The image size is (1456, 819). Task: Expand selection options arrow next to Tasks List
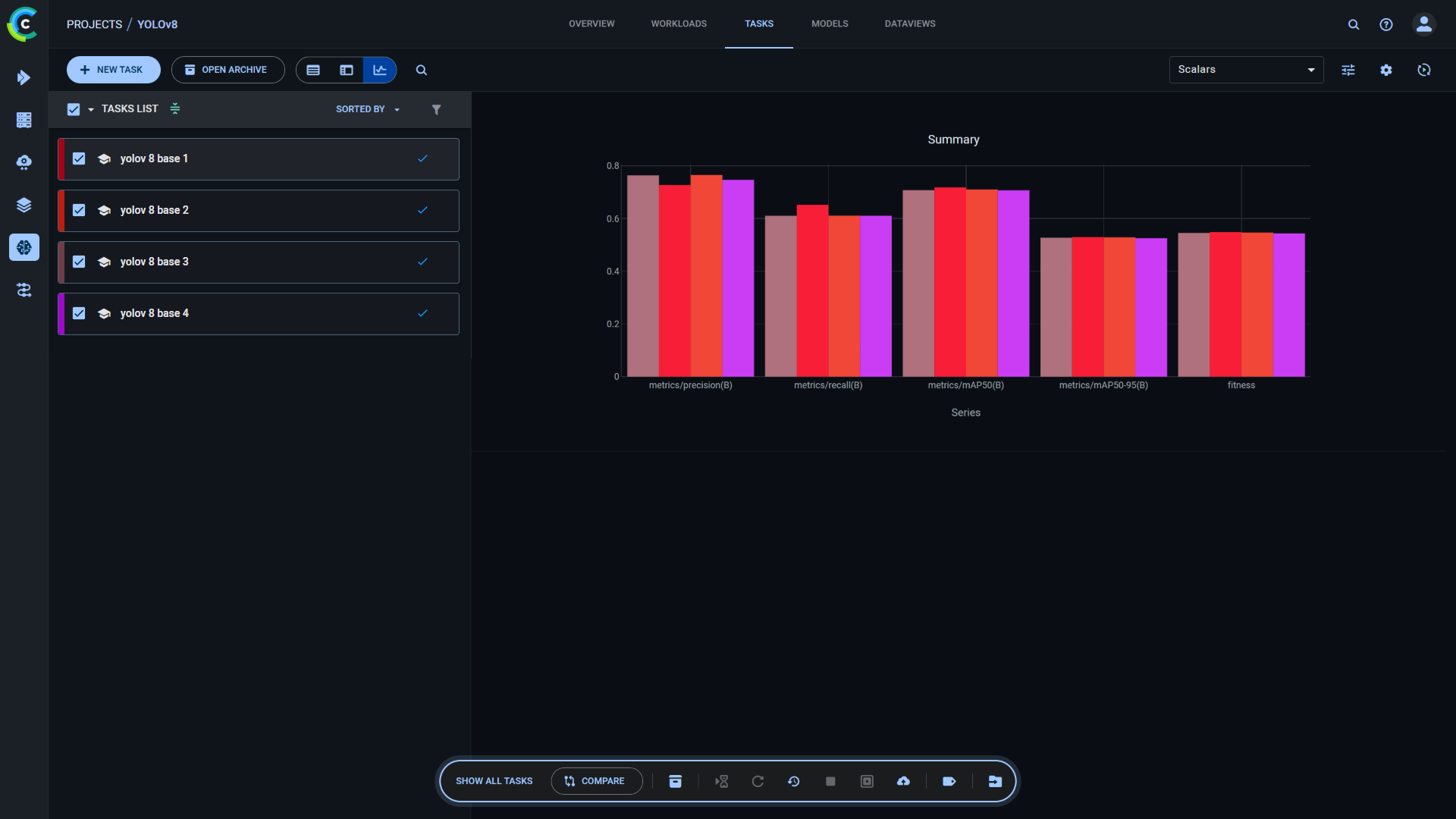(91, 110)
